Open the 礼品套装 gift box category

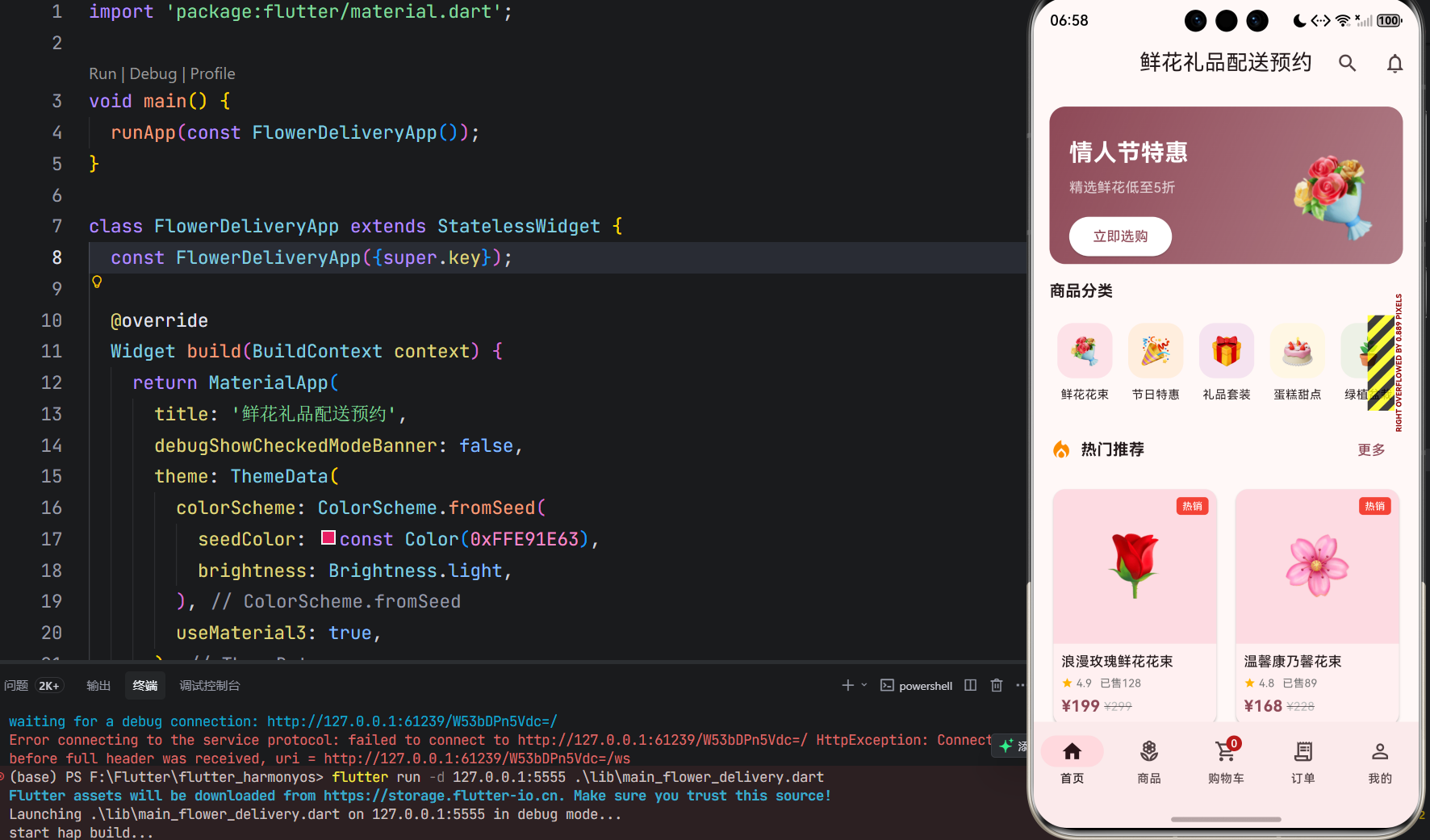pos(1226,350)
